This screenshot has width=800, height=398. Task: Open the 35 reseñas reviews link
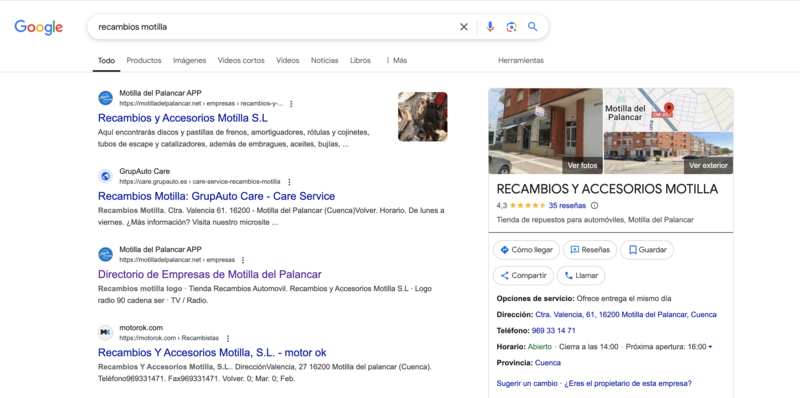[567, 206]
